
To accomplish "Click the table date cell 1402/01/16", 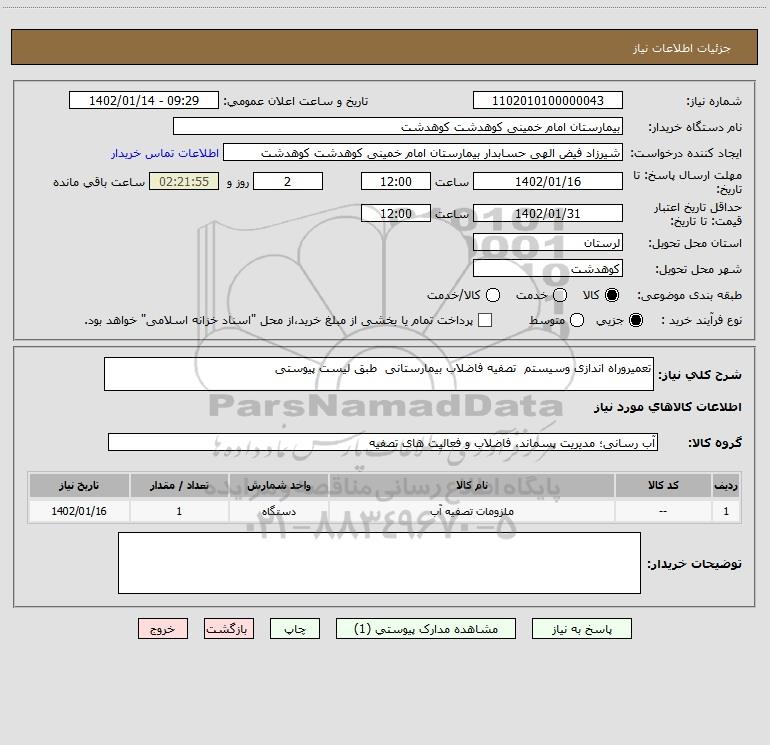I will (79, 512).
